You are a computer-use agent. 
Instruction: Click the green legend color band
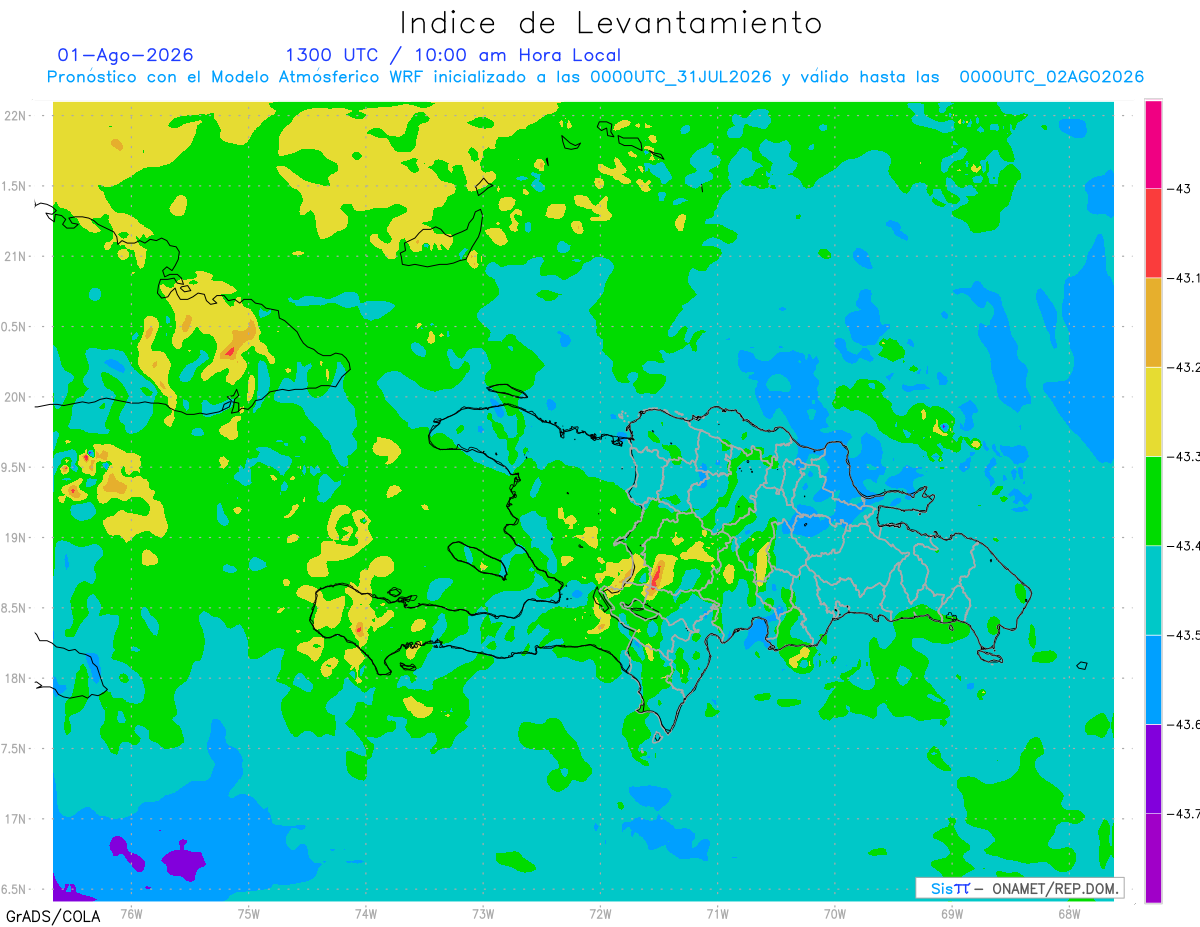(x=1153, y=500)
